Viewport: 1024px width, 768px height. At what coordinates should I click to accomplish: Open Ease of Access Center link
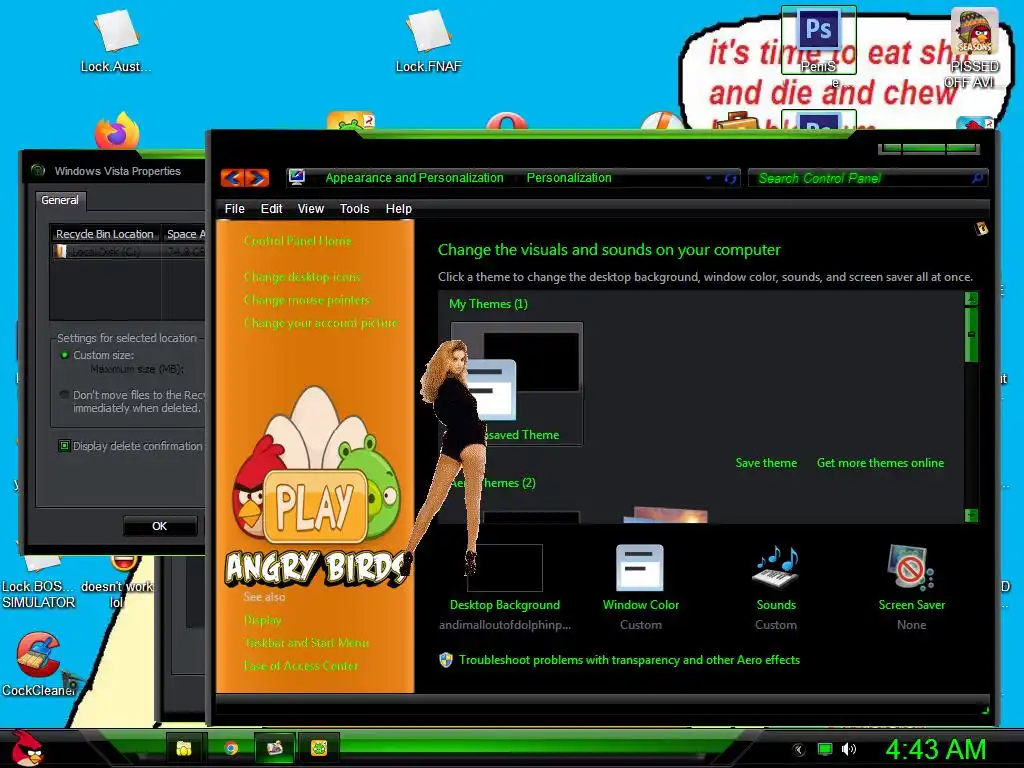coord(301,665)
